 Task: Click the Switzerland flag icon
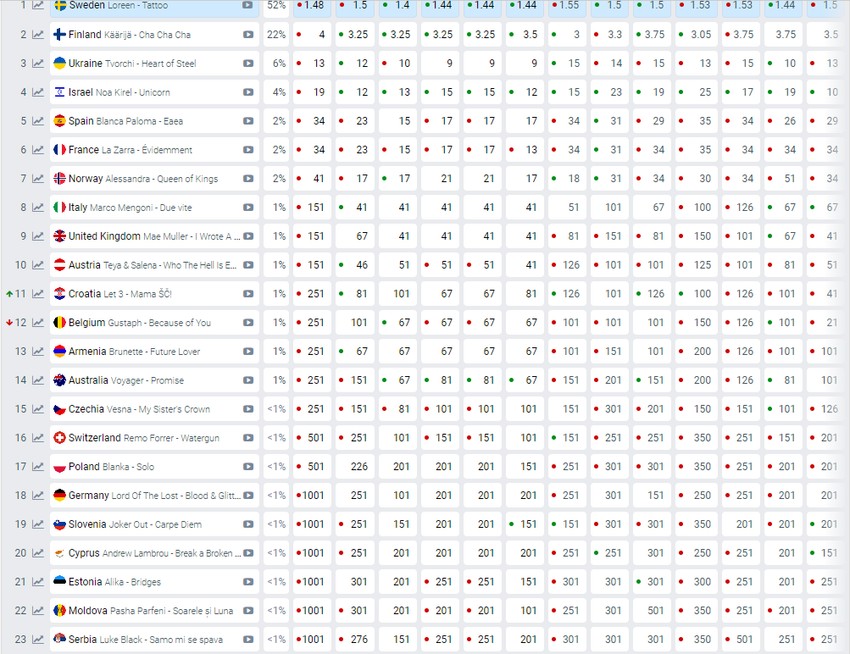pos(60,438)
